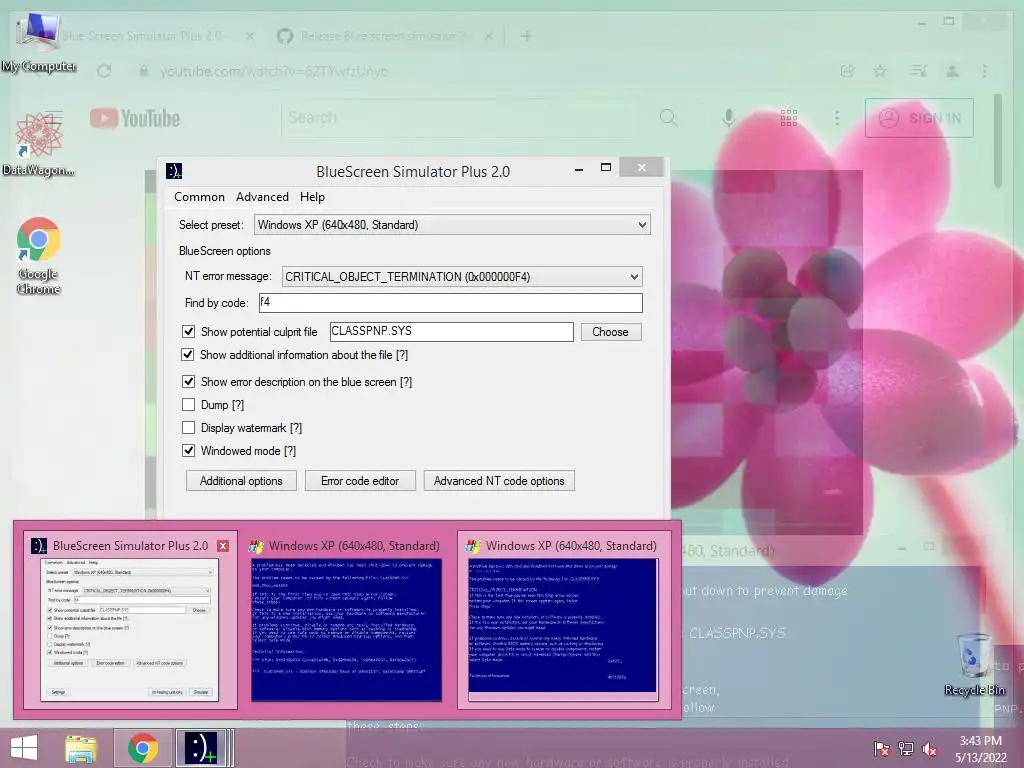The image size is (1024, 768).
Task: Bookmark page with Chrome star icon
Action: pos(880,71)
